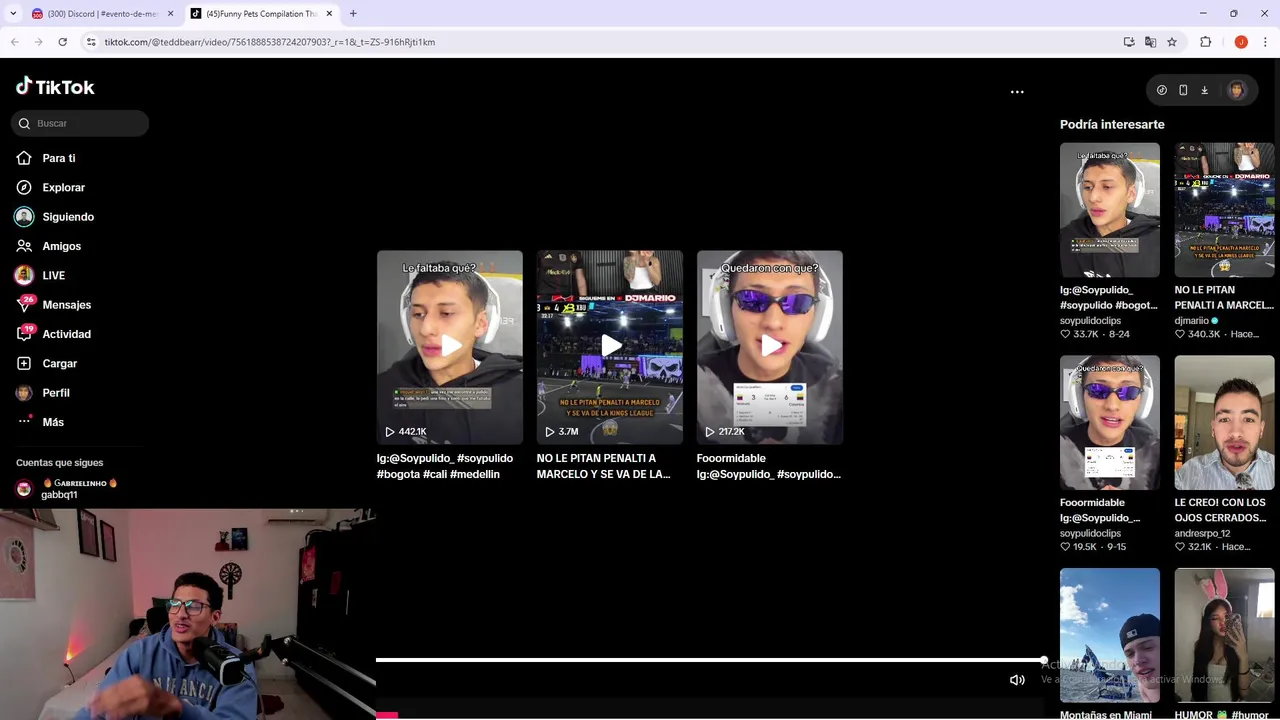The width and height of the screenshot is (1280, 720).
Task: Click the Amigos people icon
Action: [x=24, y=246]
